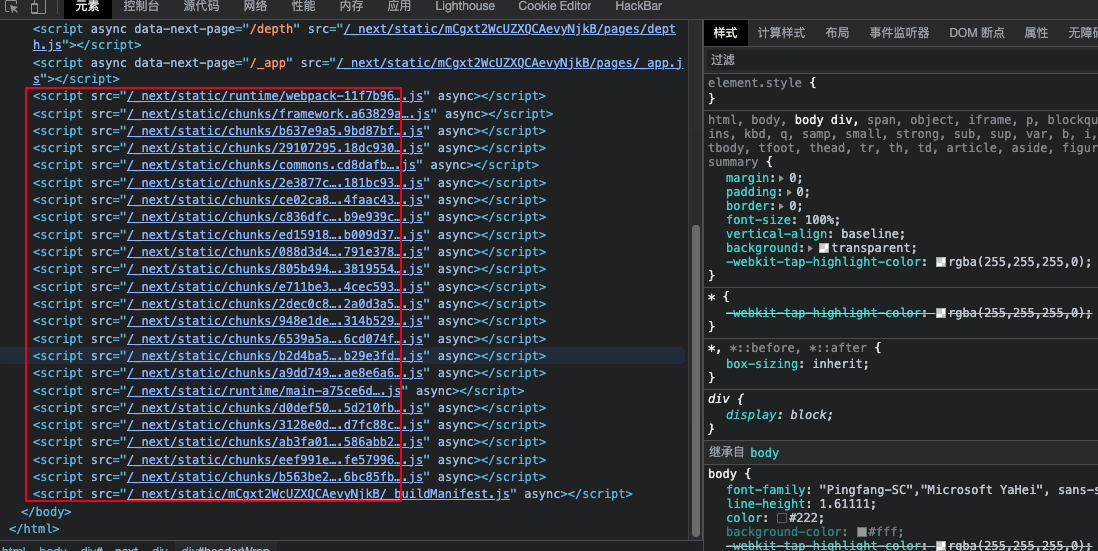Open the chunks/eef991e script link

coord(274,460)
